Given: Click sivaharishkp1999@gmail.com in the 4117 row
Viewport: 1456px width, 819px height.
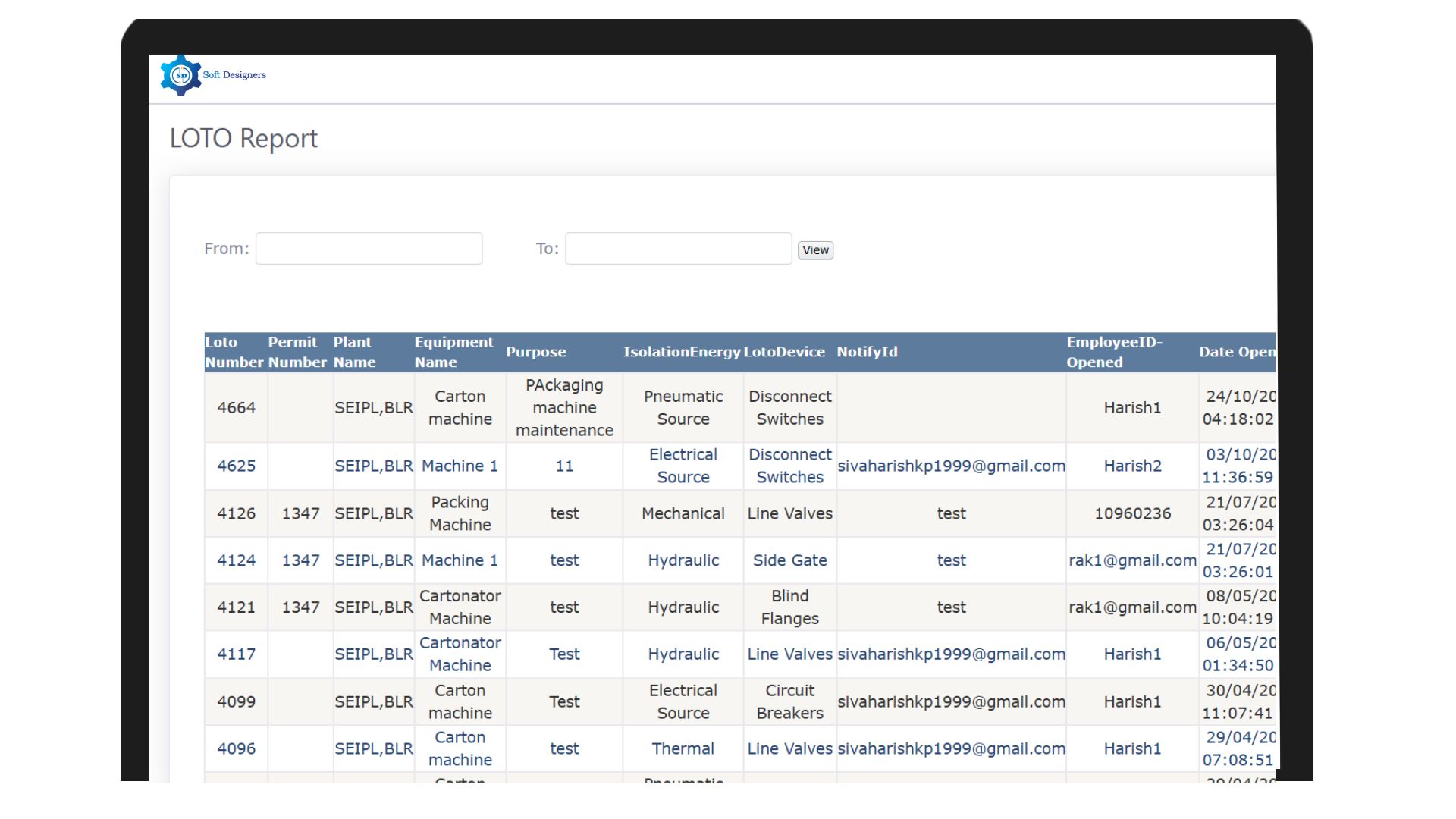Looking at the screenshot, I should pos(951,654).
